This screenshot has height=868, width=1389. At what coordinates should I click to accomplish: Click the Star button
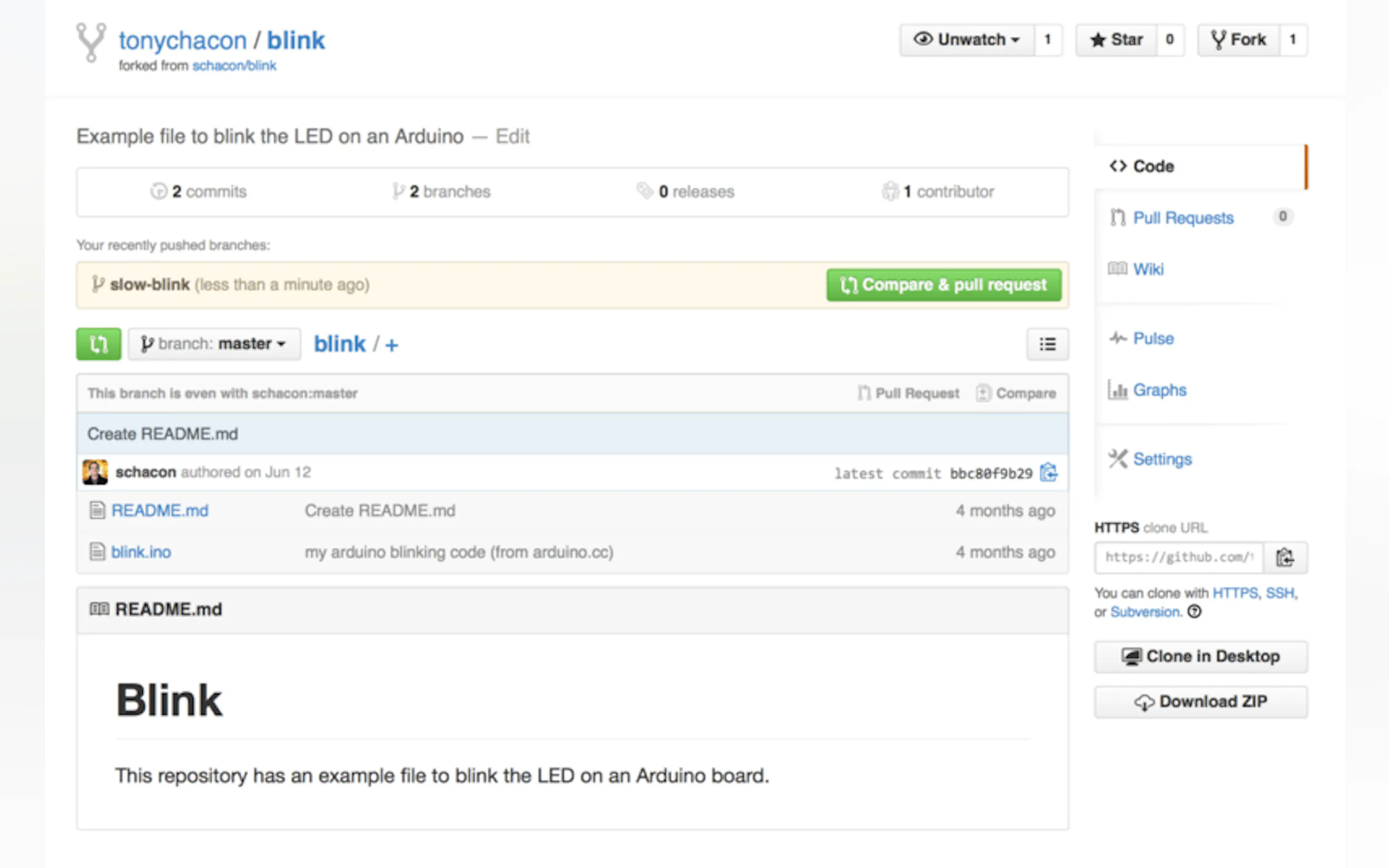pyautogui.click(x=1116, y=39)
